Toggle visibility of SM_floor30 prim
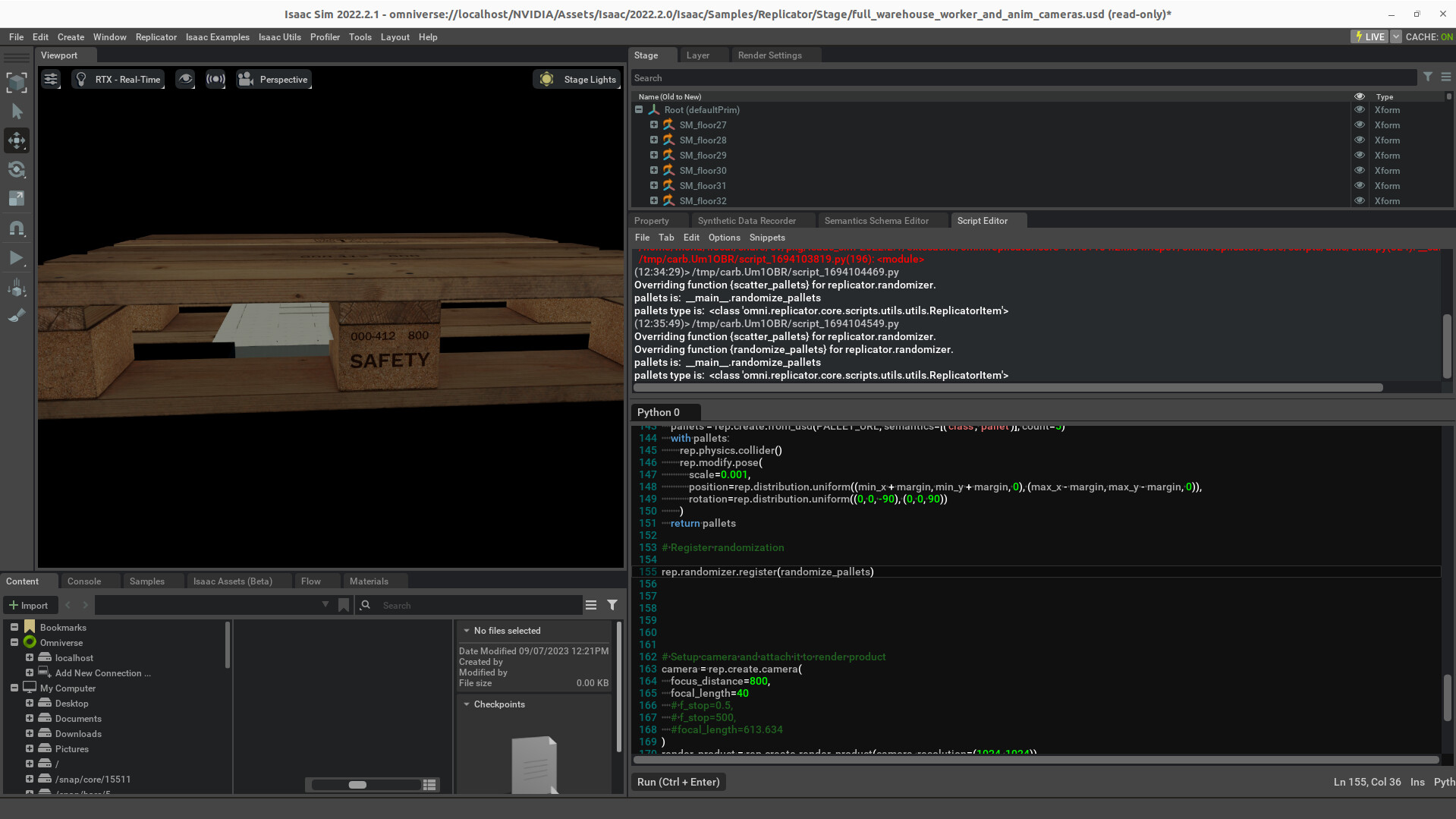Screen dimensions: 1456x819 coord(1359,171)
